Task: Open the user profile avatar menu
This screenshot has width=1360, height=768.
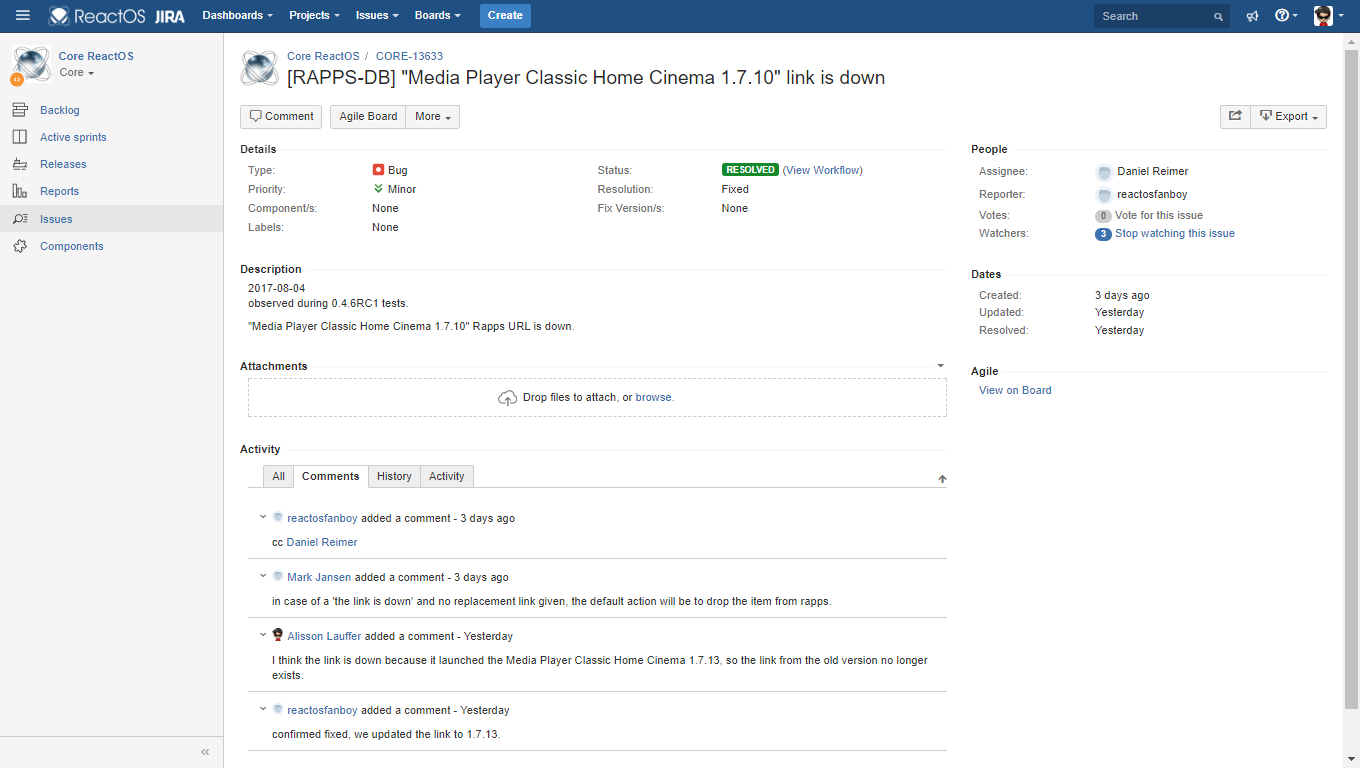Action: click(x=1328, y=16)
